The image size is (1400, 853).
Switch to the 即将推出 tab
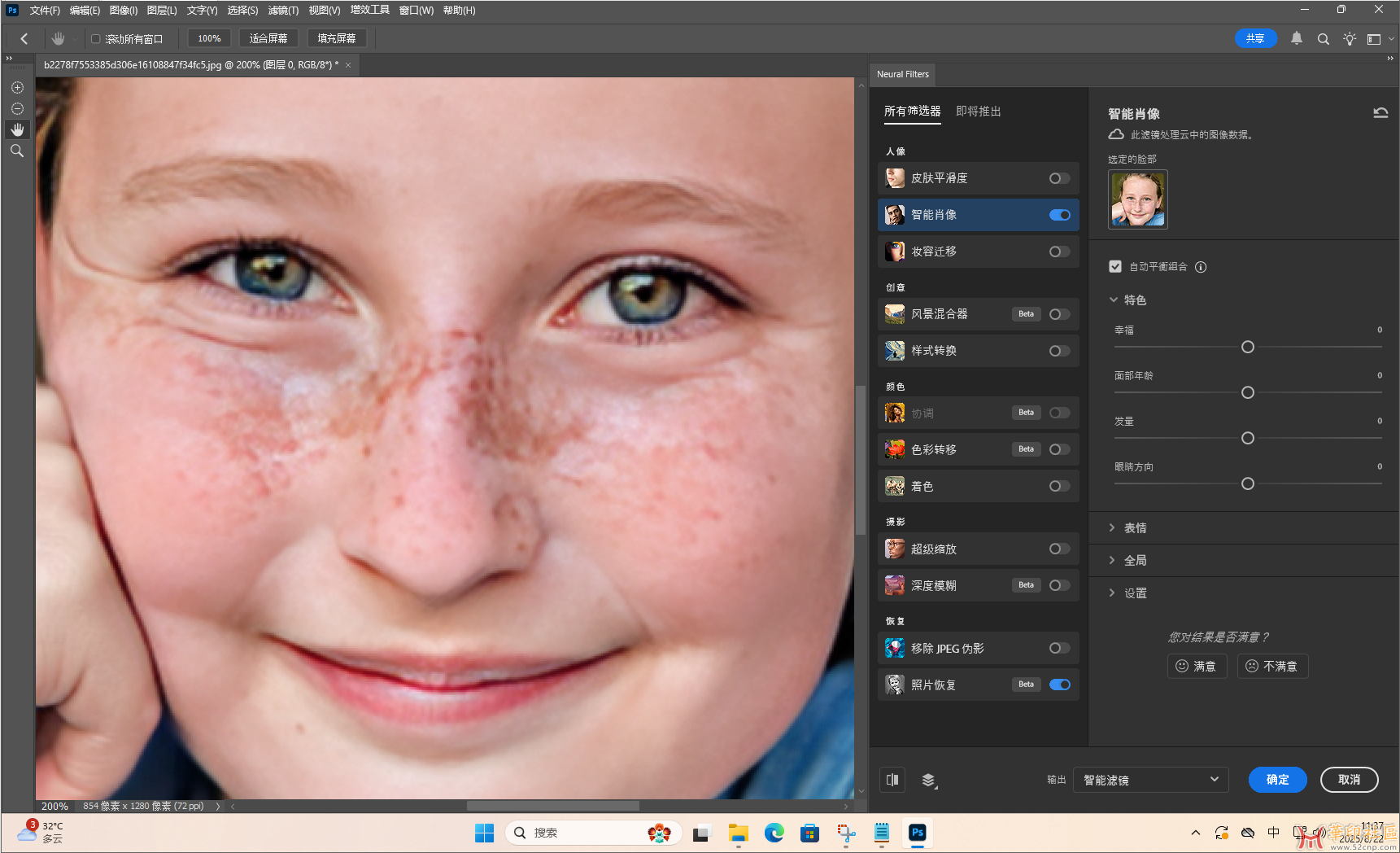[x=979, y=112]
